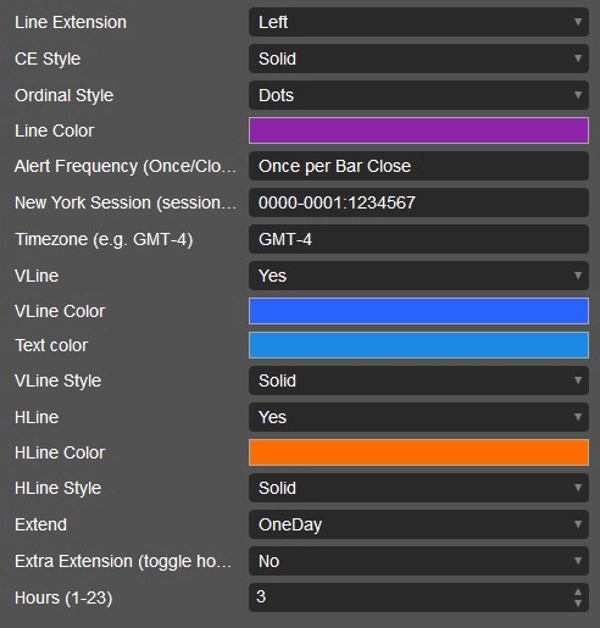Viewport: 600px width, 628px height.
Task: Increase Hours with the up stepper arrow
Action: point(578,592)
